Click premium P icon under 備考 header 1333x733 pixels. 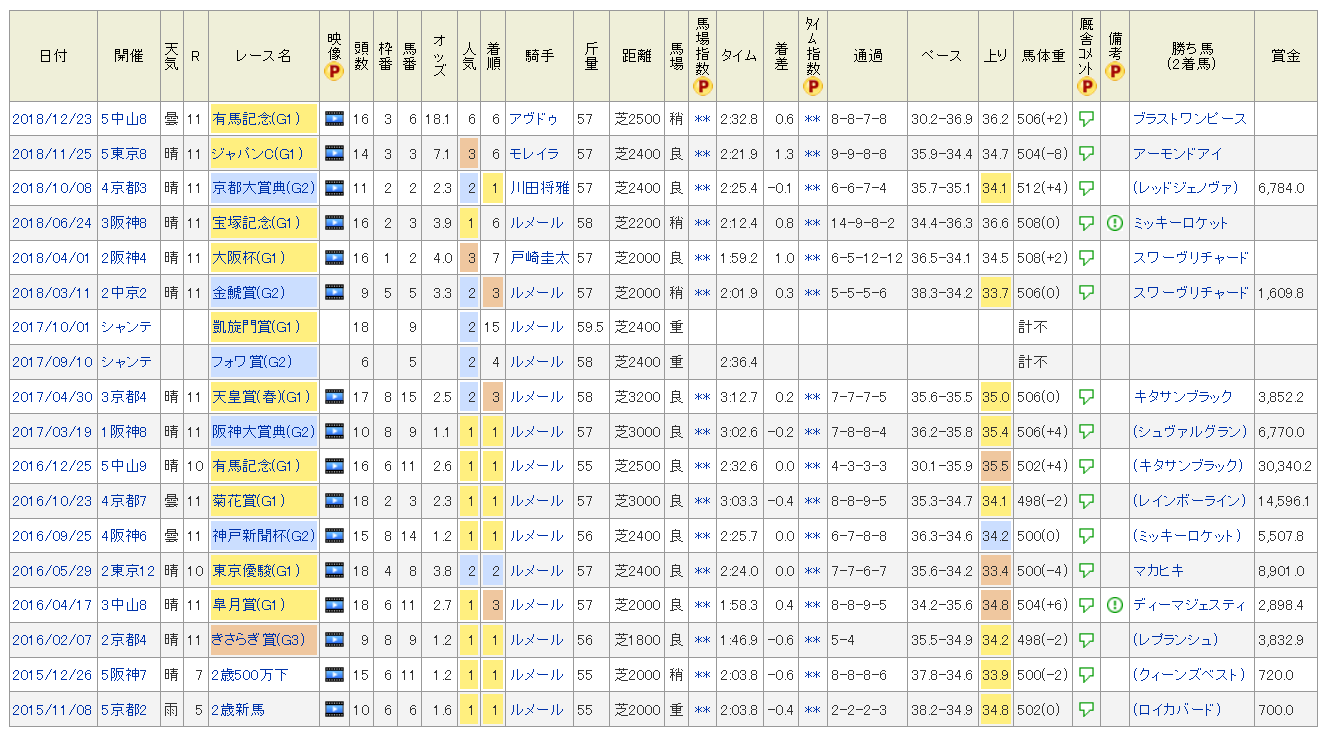[x=1114, y=72]
